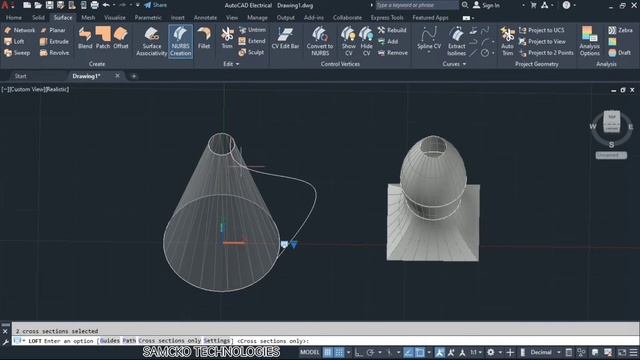This screenshot has height=360, width=640.
Task: Choose the surface Fillet tool
Action: 204,38
